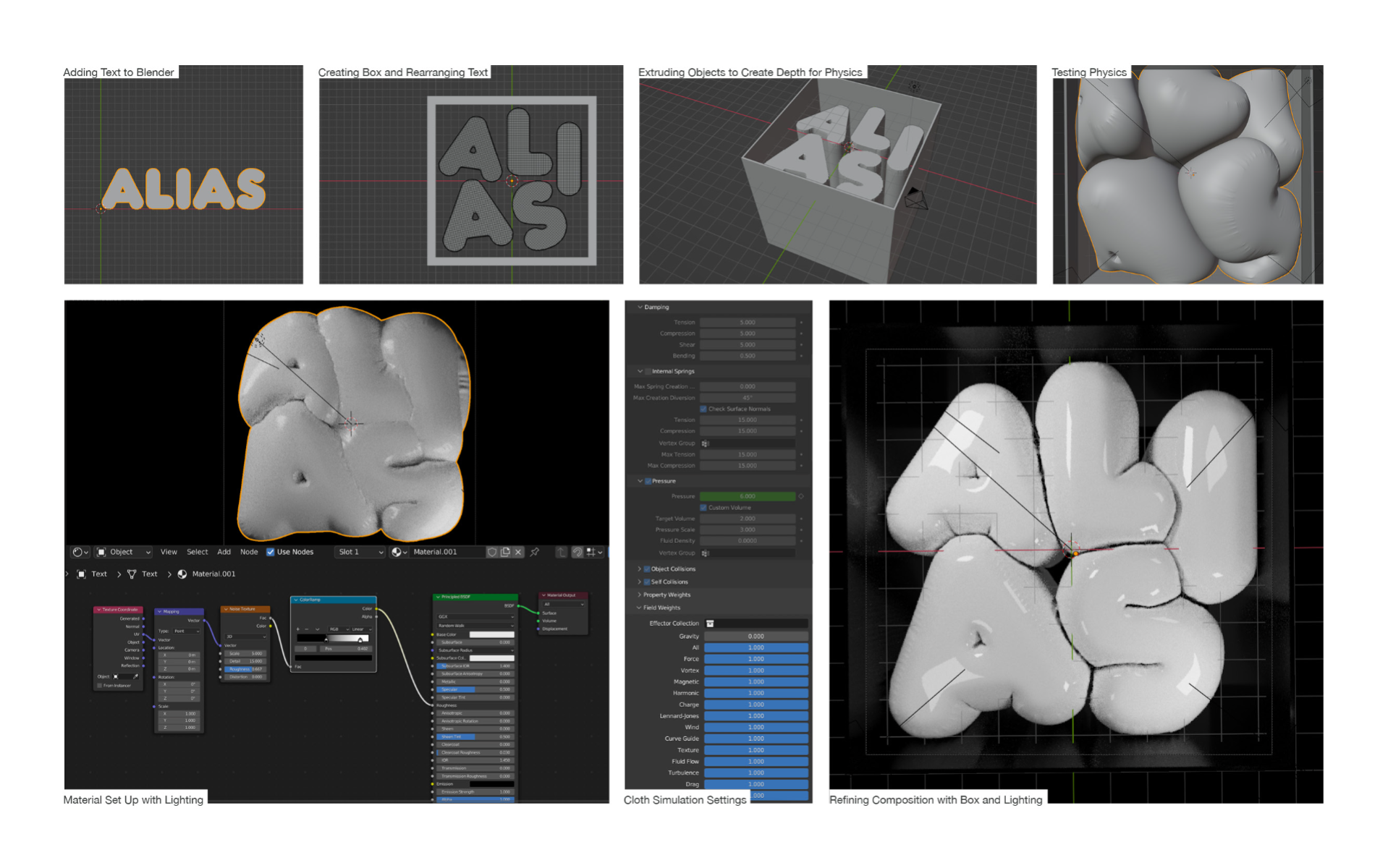Click the material browse sphere icon
The width and height of the screenshot is (1388, 868).
399,552
